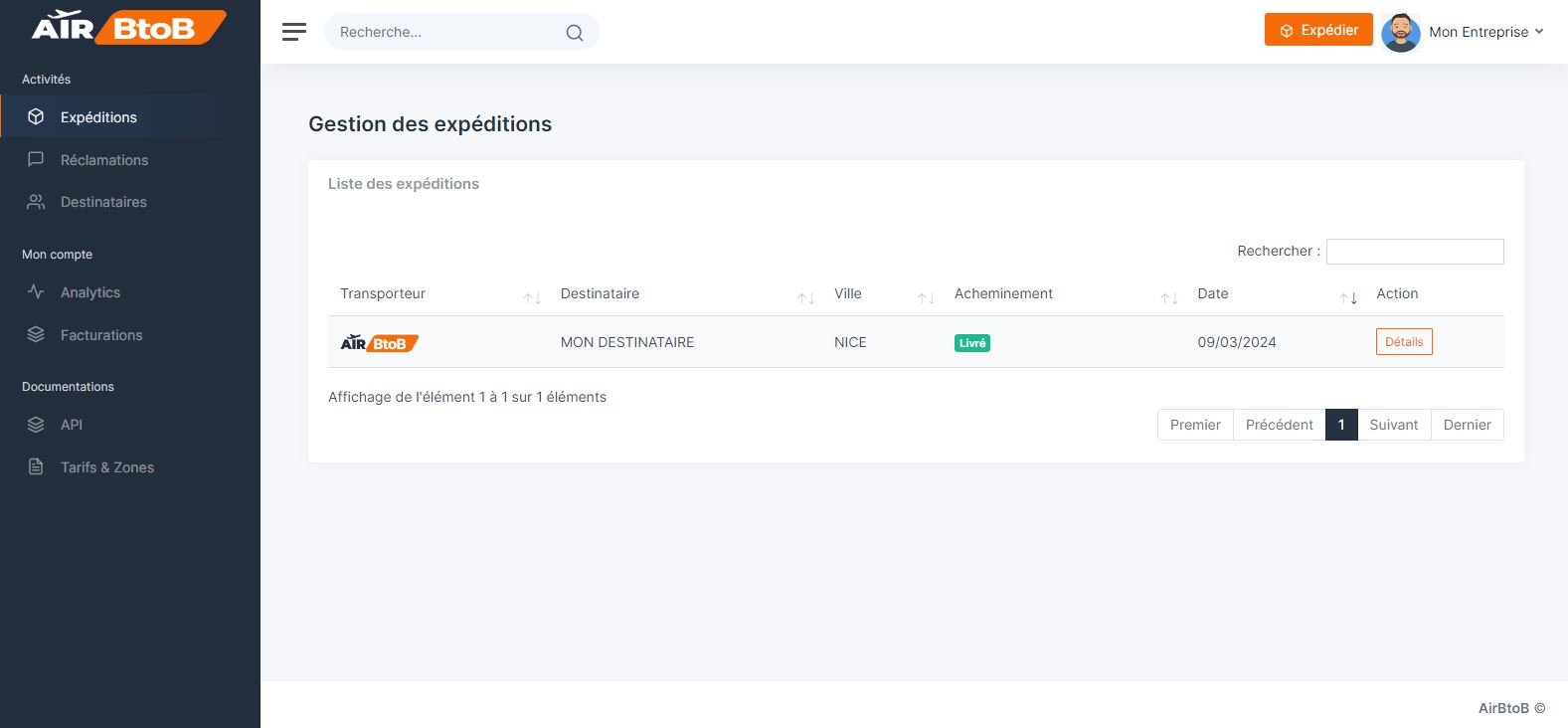Sort by Ville column arrows

click(x=926, y=297)
